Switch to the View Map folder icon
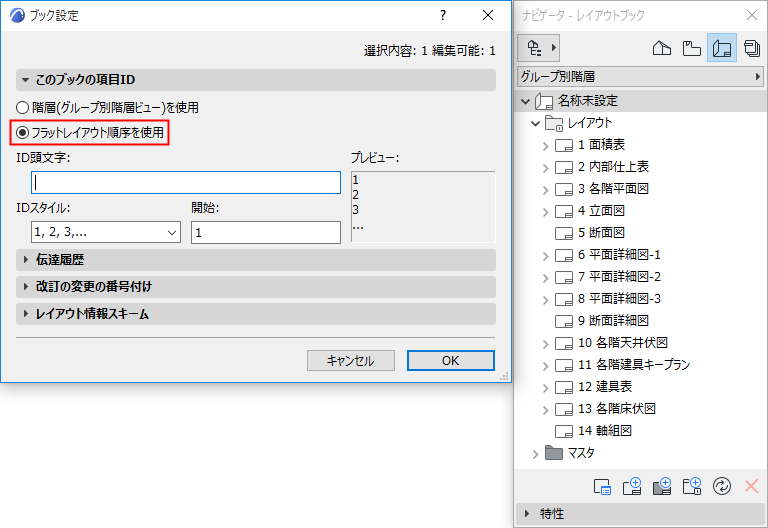This screenshot has width=768, height=528. 692,48
